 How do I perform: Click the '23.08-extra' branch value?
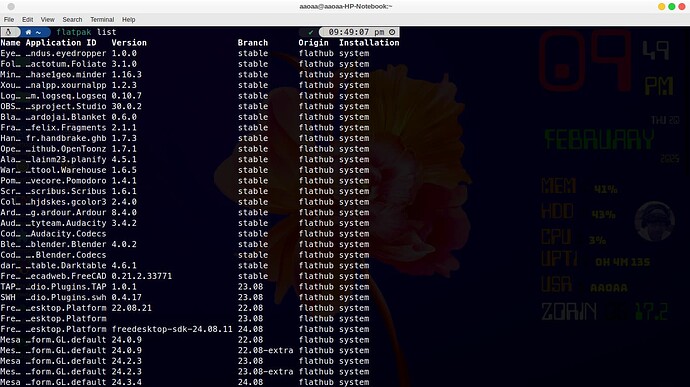pos(265,372)
